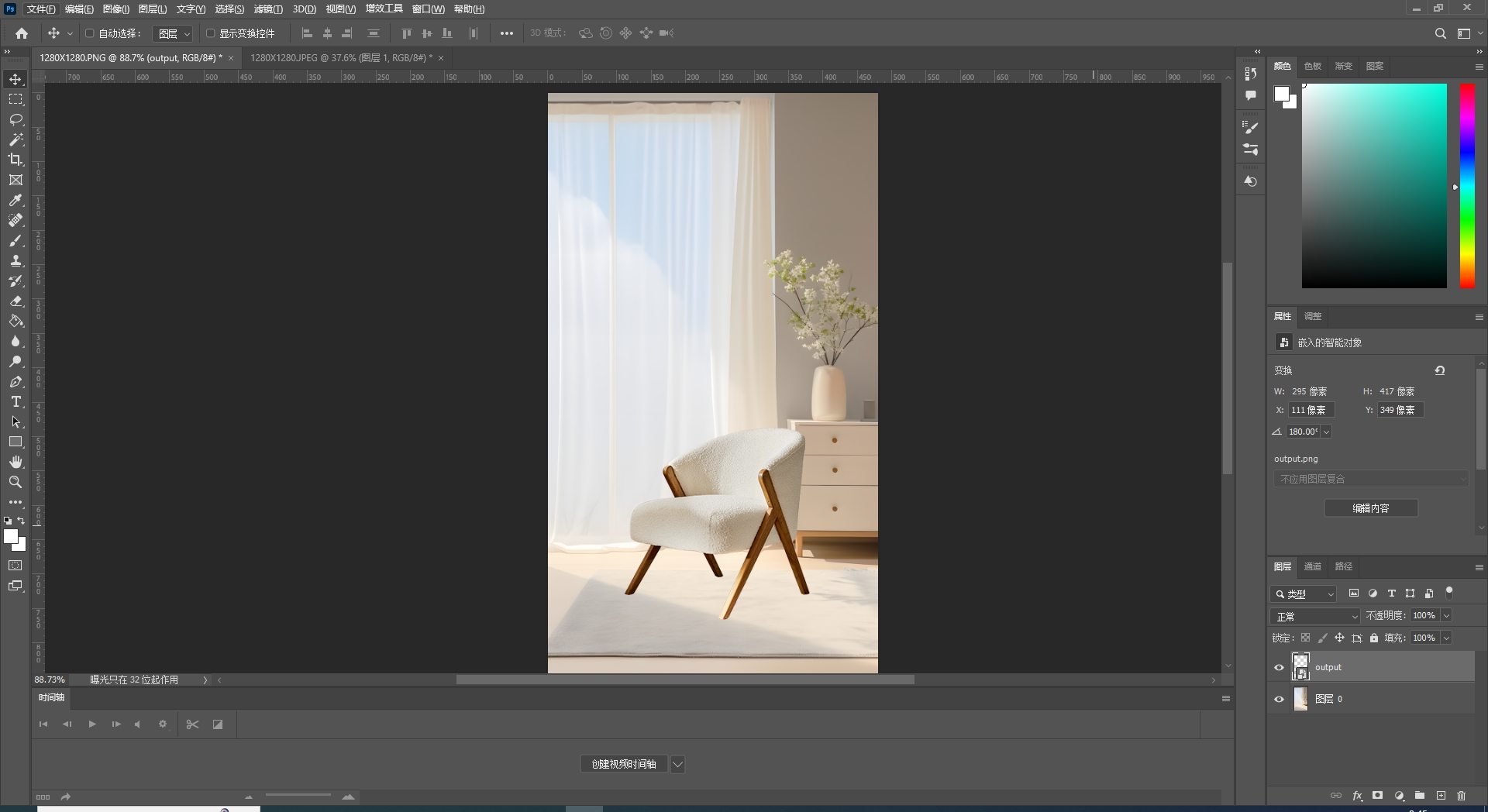Viewport: 1488px width, 812px height.
Task: Enable the Show Transform Controls checkbox
Action: [210, 33]
